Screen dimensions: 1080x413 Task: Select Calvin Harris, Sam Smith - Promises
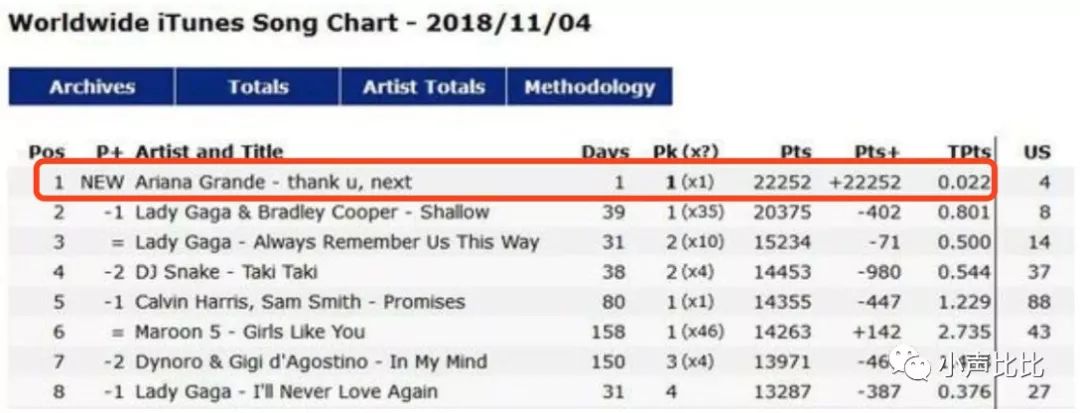point(300,302)
